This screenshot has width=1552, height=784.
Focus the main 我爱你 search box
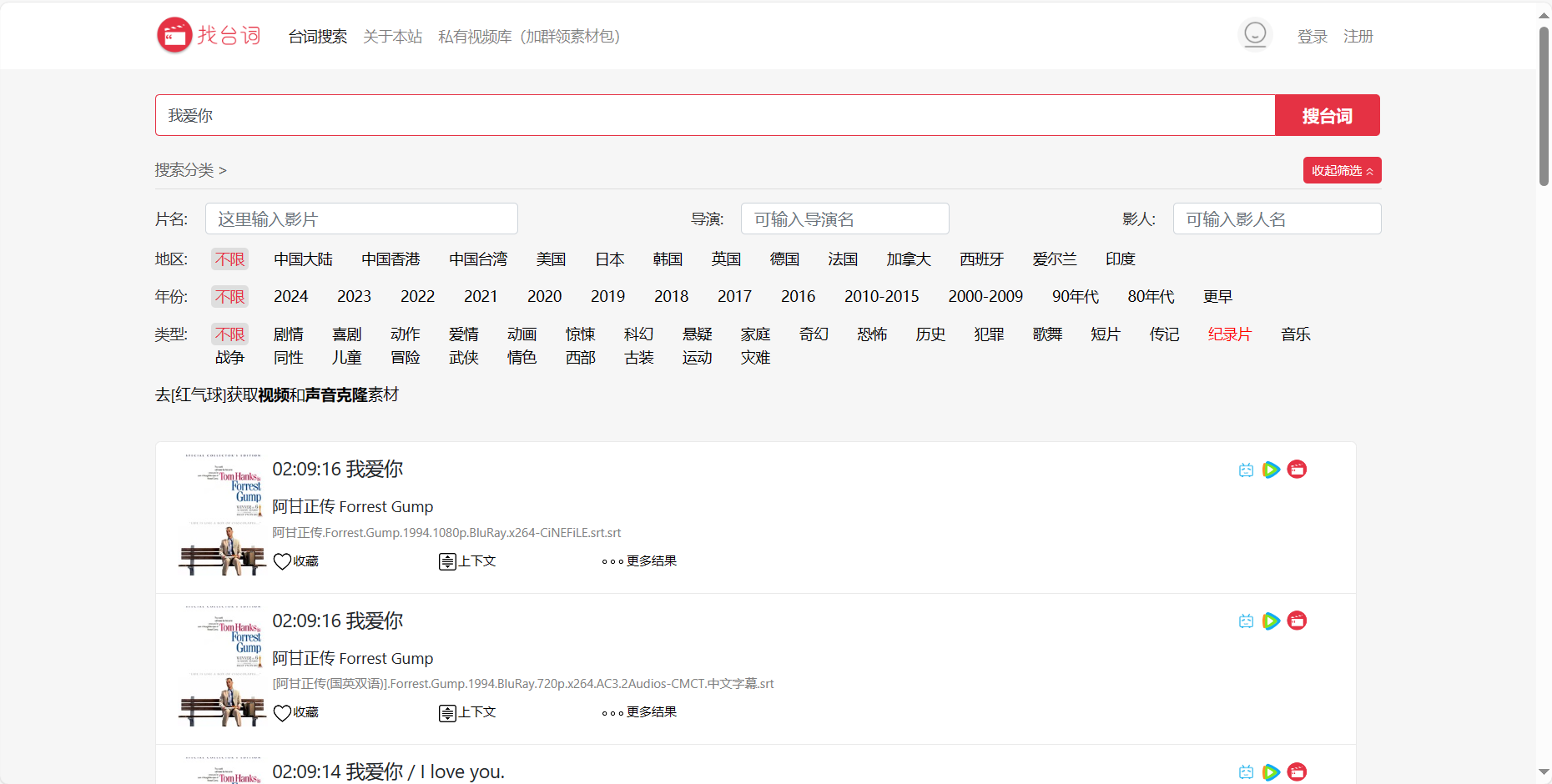[715, 115]
